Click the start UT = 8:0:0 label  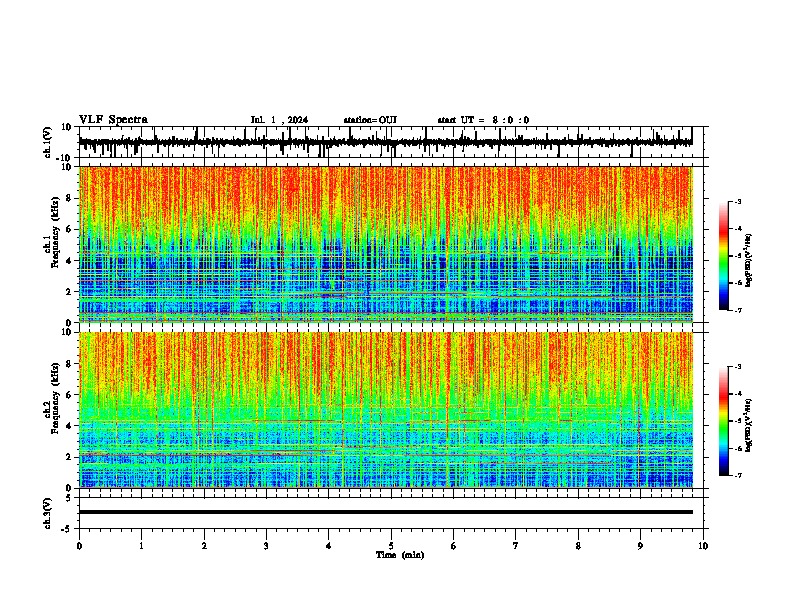pos(483,120)
